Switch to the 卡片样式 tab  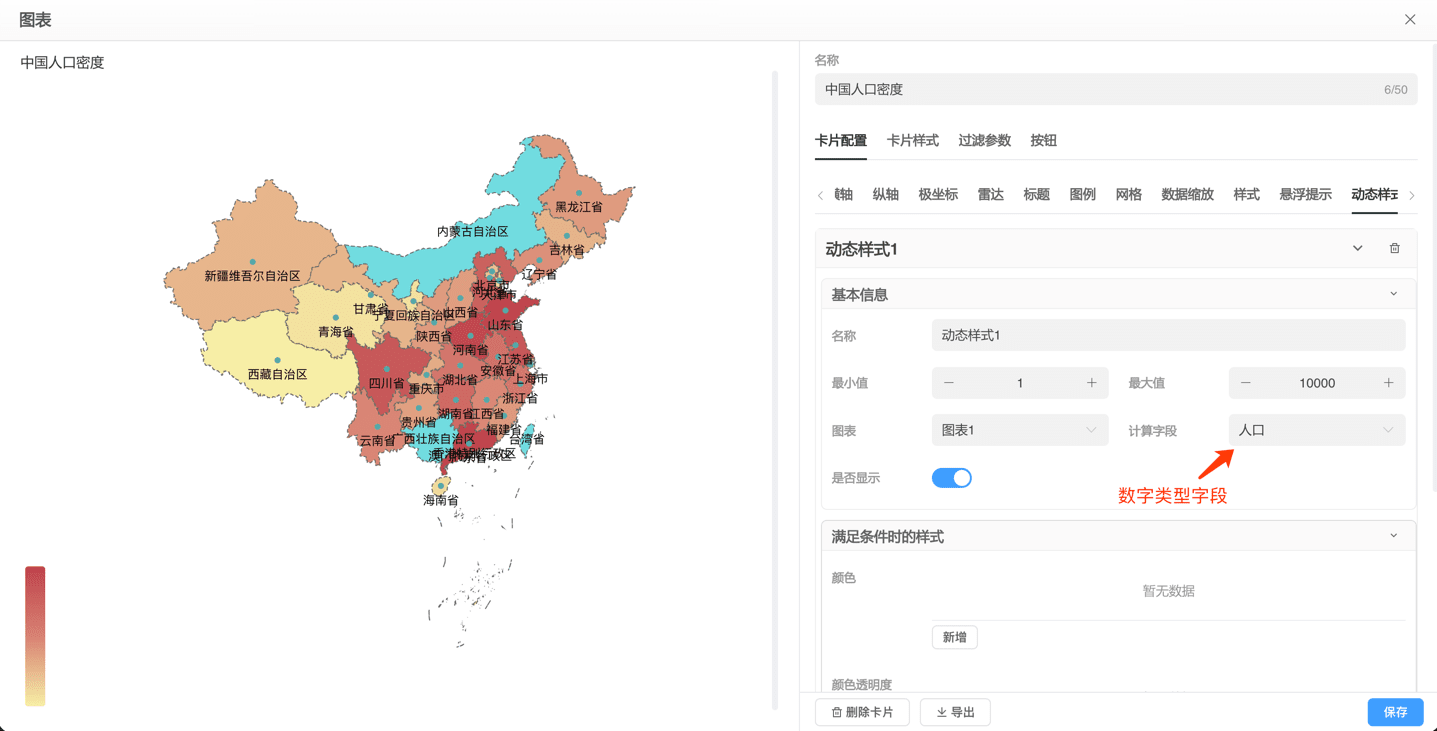(x=912, y=140)
